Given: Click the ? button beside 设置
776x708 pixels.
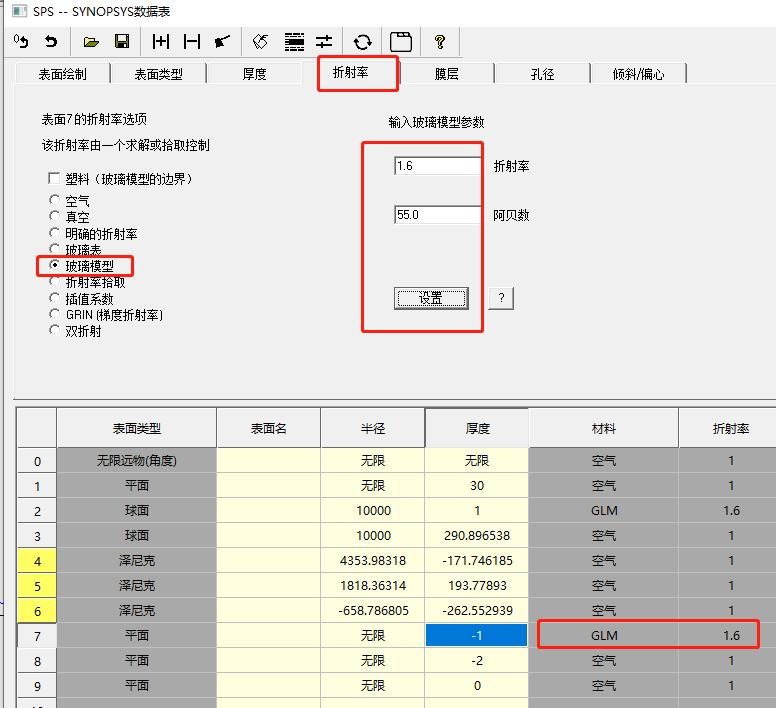Looking at the screenshot, I should click(x=501, y=298).
